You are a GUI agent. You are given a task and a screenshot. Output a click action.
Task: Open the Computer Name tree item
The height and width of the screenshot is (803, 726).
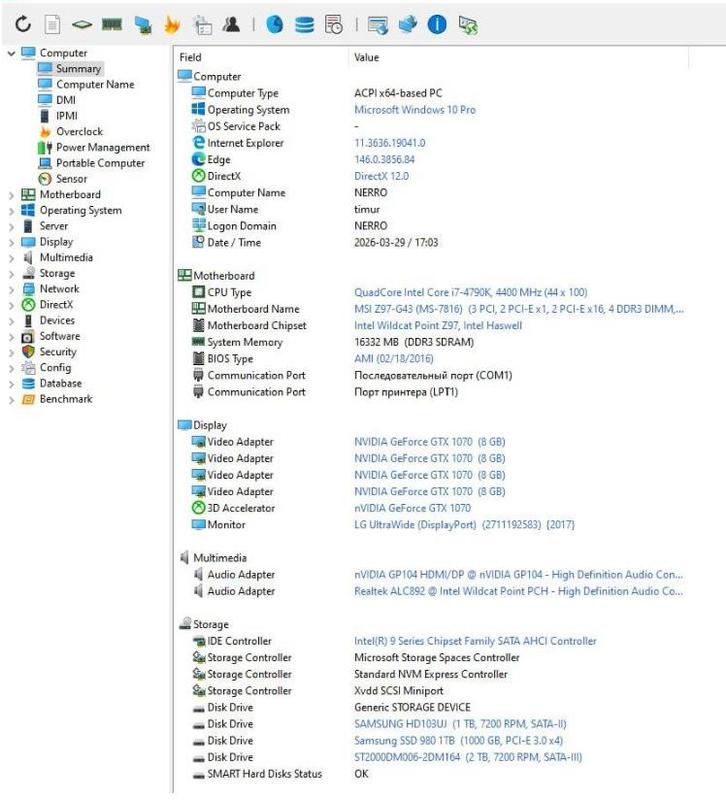pyautogui.click(x=95, y=84)
